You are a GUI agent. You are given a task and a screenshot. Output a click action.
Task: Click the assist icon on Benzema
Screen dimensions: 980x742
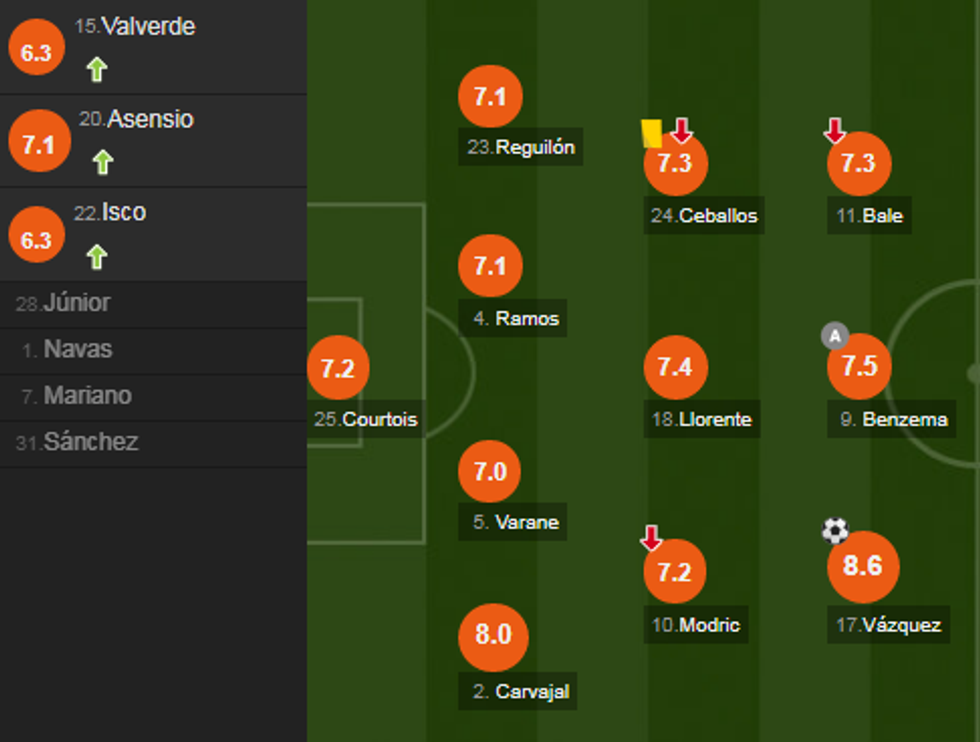point(834,336)
